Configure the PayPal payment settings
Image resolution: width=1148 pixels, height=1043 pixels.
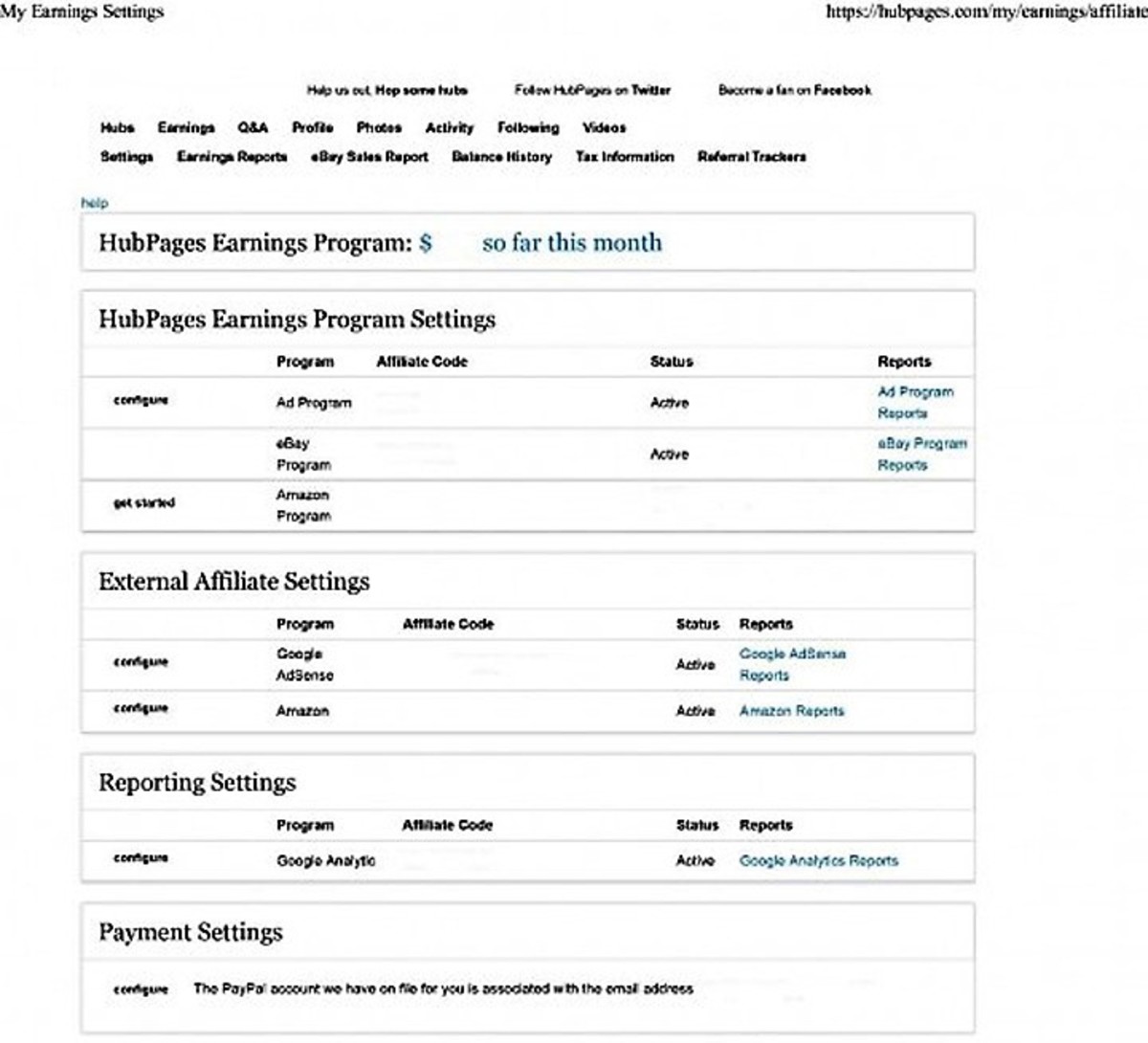point(141,989)
